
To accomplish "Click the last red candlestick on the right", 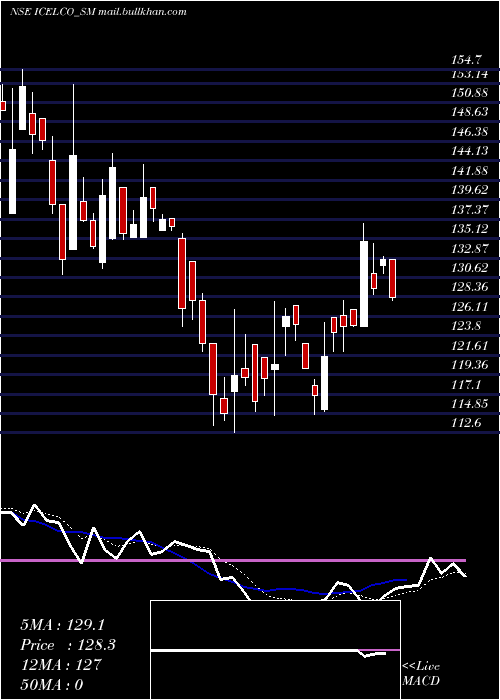I will (392, 279).
